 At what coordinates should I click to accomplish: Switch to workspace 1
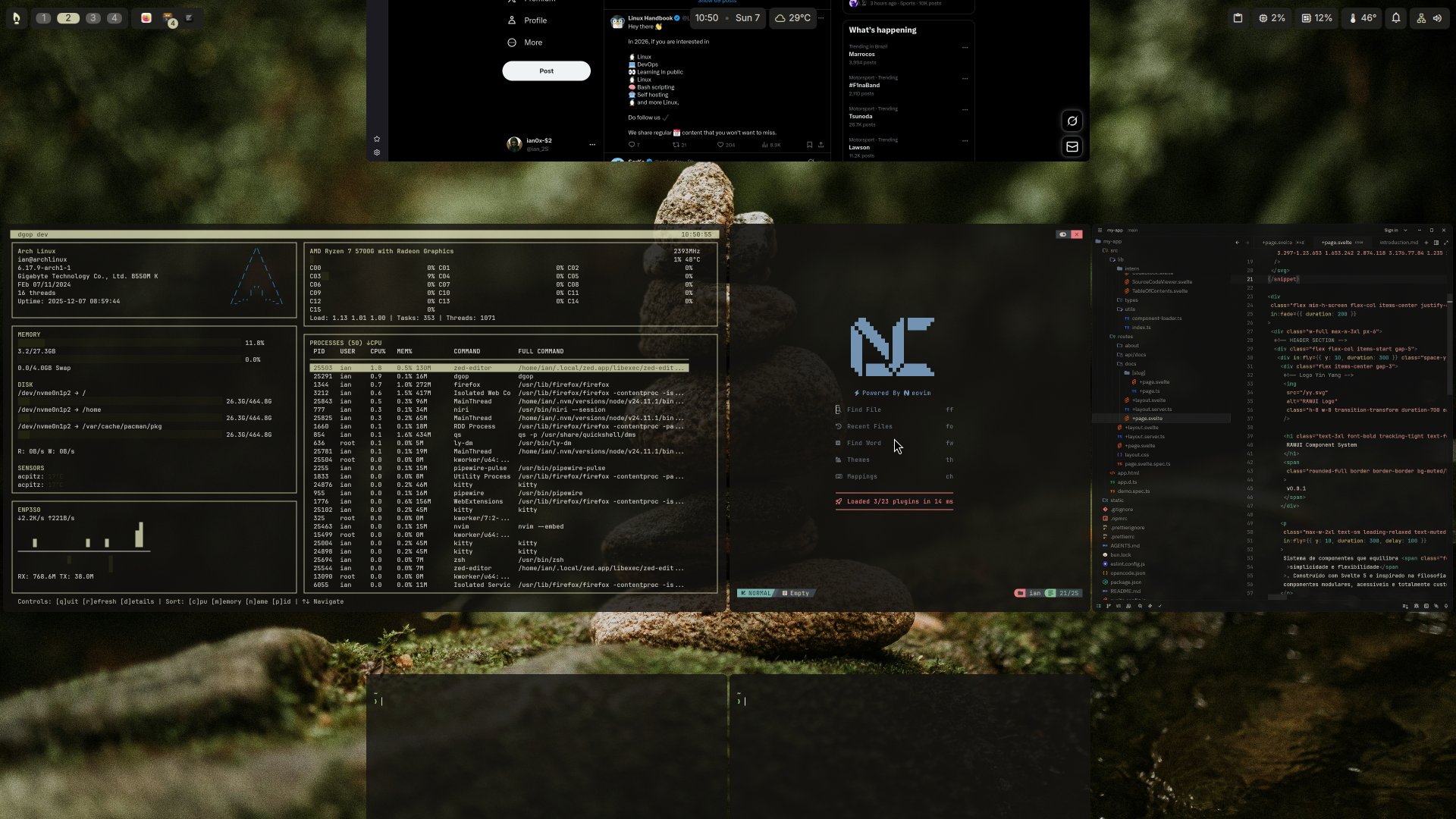[43, 18]
